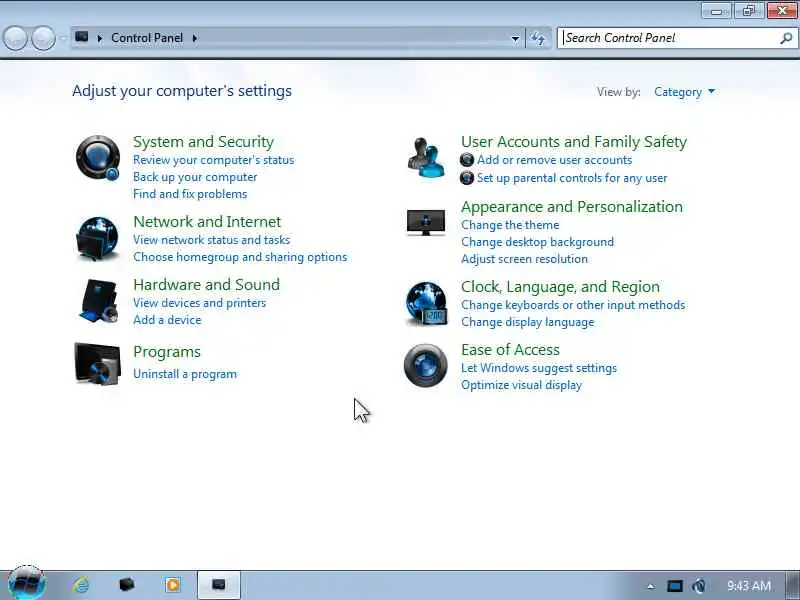Image resolution: width=800 pixels, height=600 pixels.
Task: Open the Network and Internet heading link
Action: tap(207, 222)
